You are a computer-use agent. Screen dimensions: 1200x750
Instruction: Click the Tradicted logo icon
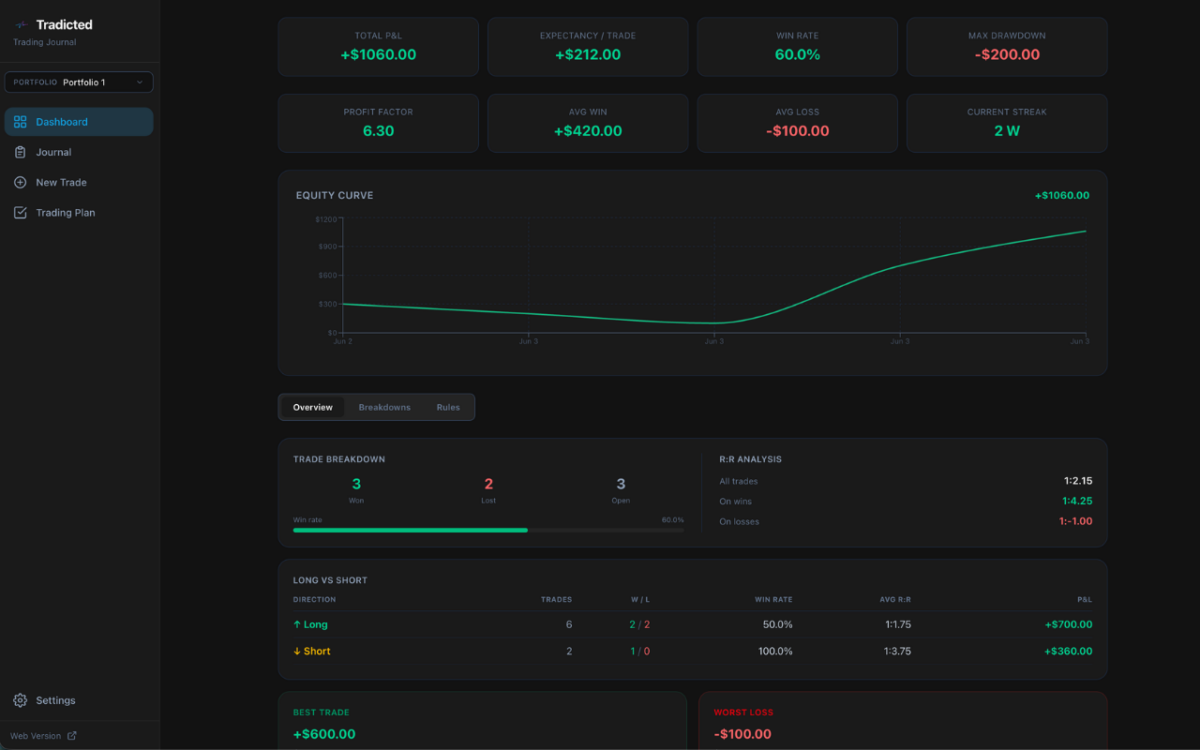click(22, 25)
